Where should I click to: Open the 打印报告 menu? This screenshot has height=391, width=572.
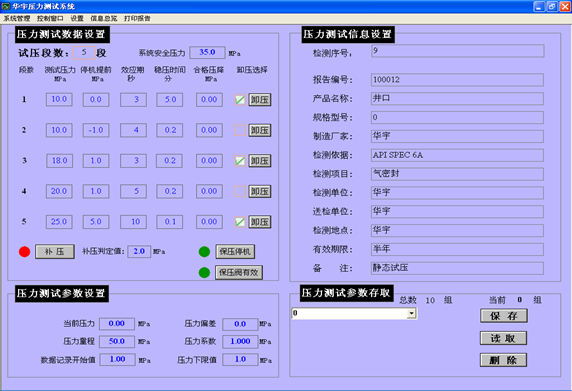click(137, 18)
